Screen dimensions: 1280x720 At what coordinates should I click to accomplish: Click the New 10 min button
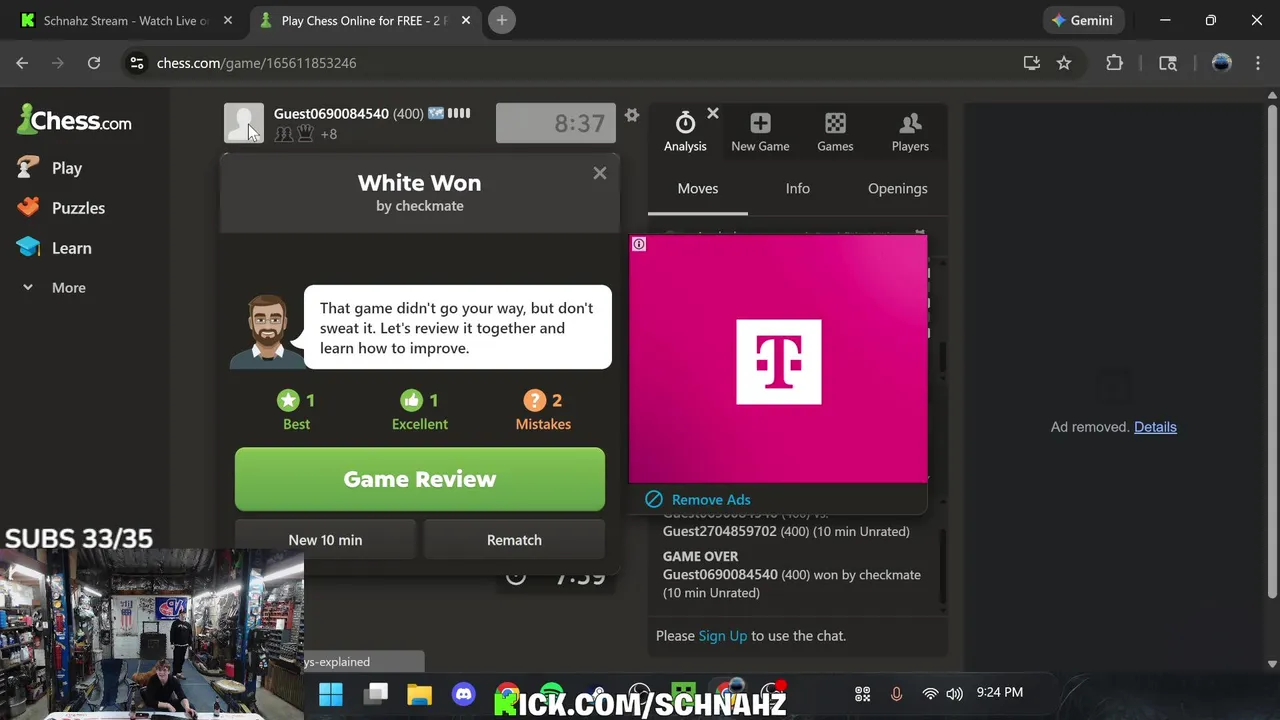(325, 540)
